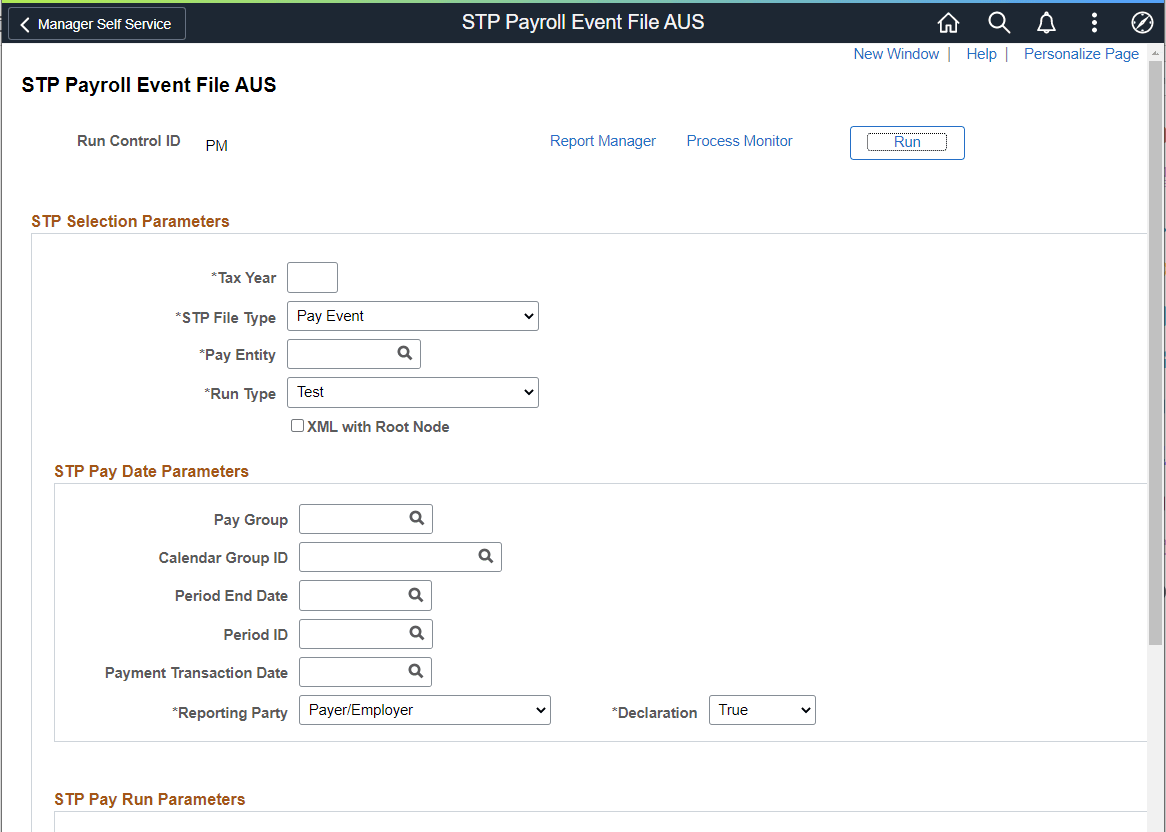
Task: Check Notifications via the bell icon
Action: [1046, 22]
